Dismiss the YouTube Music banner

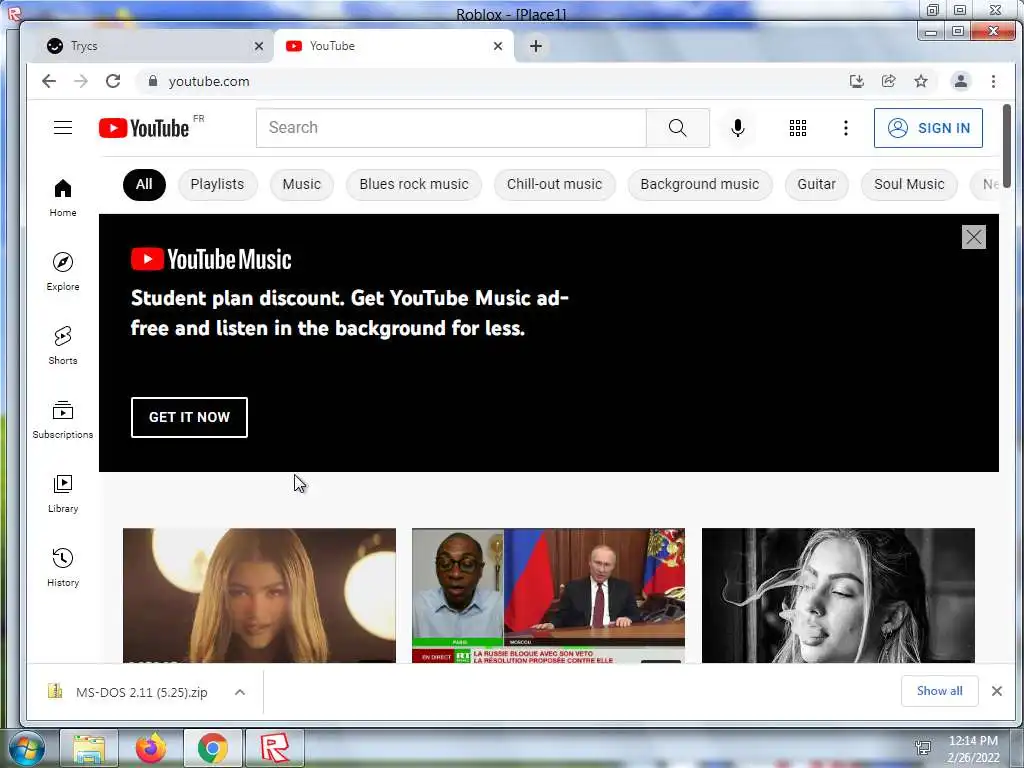973,237
